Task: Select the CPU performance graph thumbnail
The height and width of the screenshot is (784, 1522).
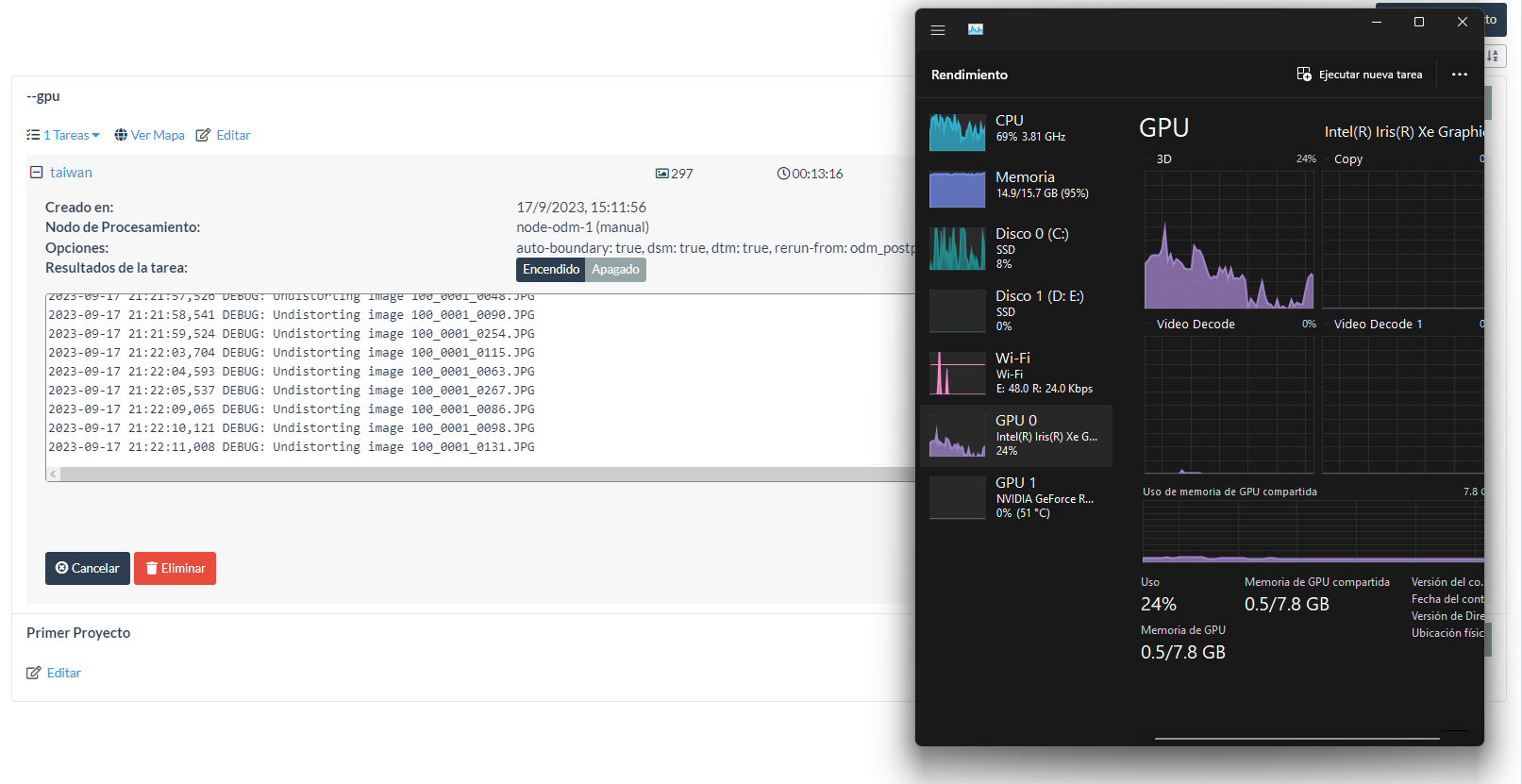Action: click(958, 132)
